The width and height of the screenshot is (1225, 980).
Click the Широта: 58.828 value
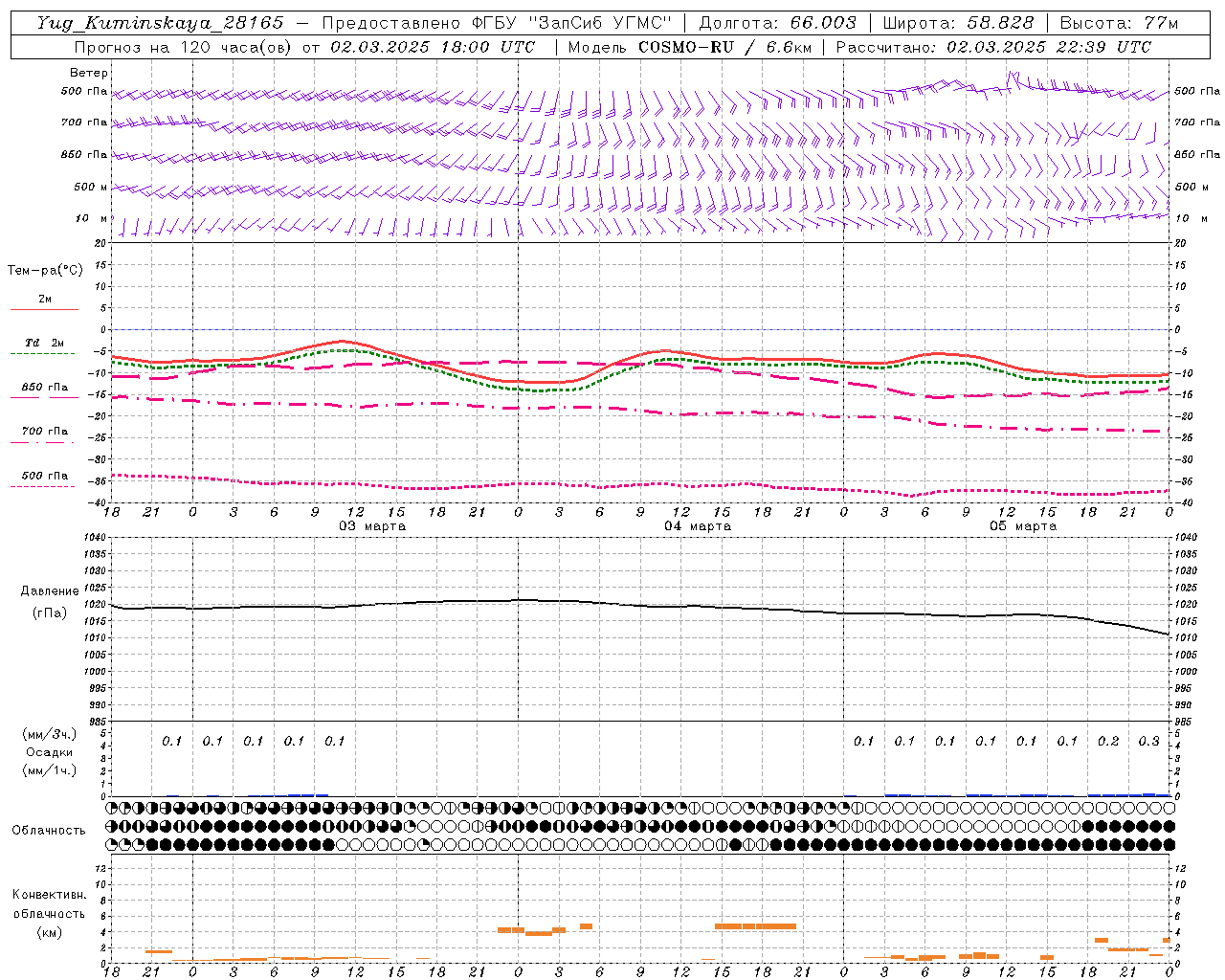958,23
